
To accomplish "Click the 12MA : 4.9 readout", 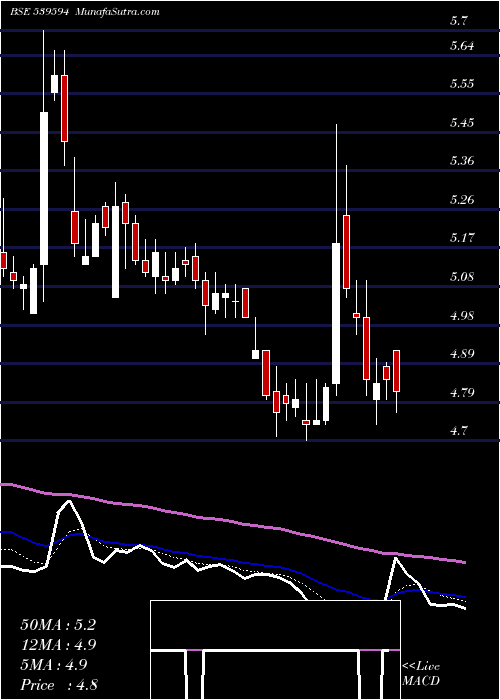I will 58,645.
